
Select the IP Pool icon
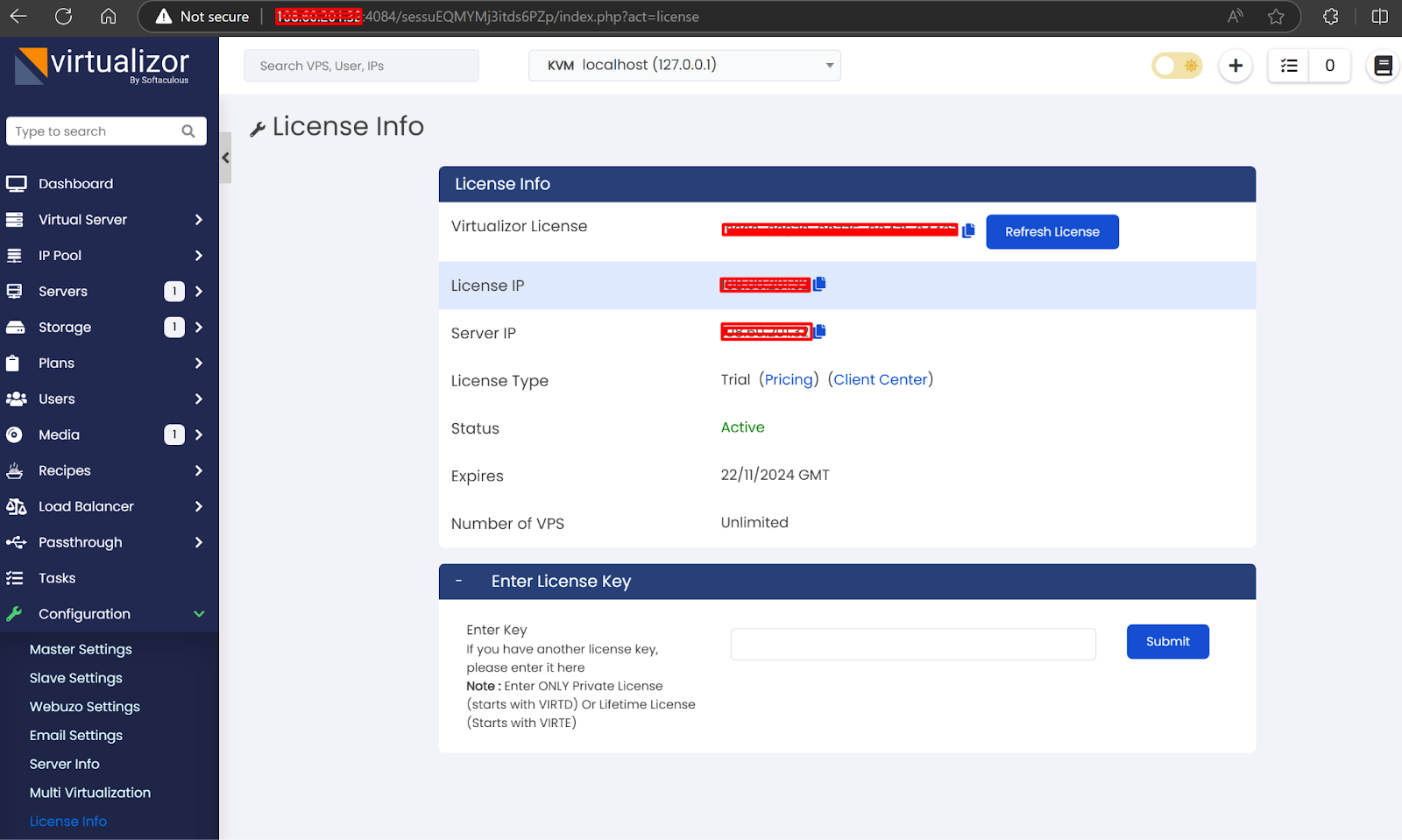tap(17, 255)
